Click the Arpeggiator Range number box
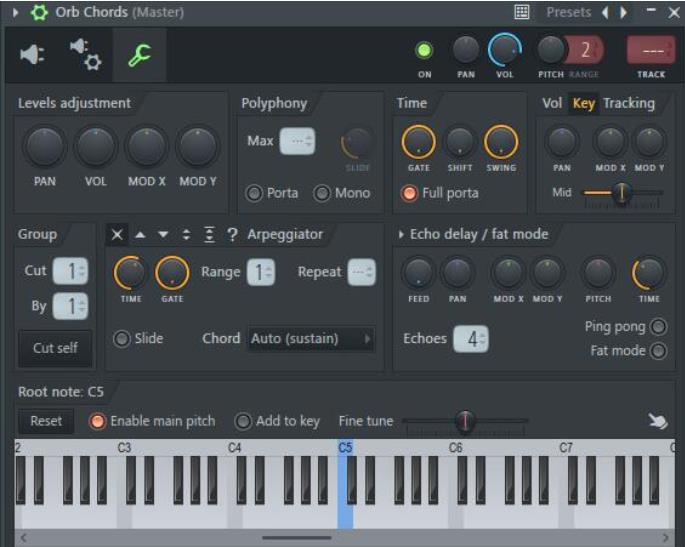Viewport: 685px width, 547px height. 261,272
